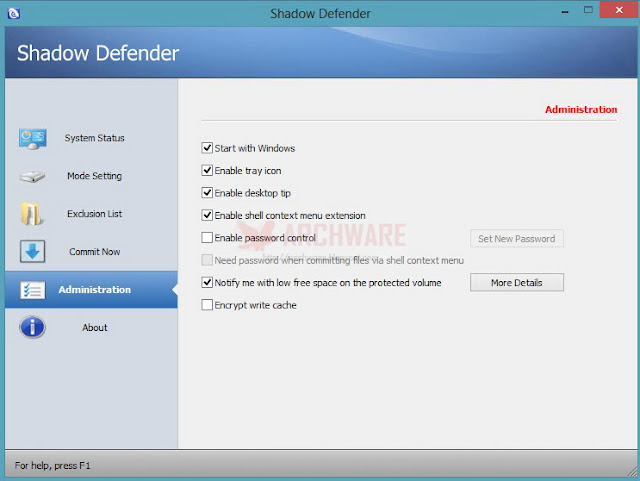640x481 pixels.
Task: Click the Shadow Defender title bar app icon
Action: pyautogui.click(x=13, y=13)
